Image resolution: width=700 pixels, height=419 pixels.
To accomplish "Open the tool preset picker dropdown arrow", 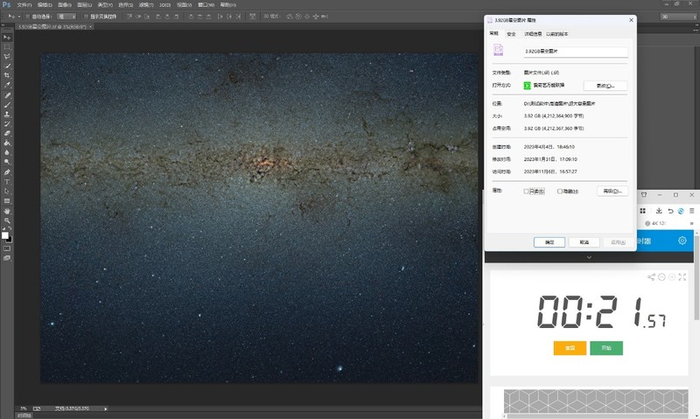I will (21, 17).
